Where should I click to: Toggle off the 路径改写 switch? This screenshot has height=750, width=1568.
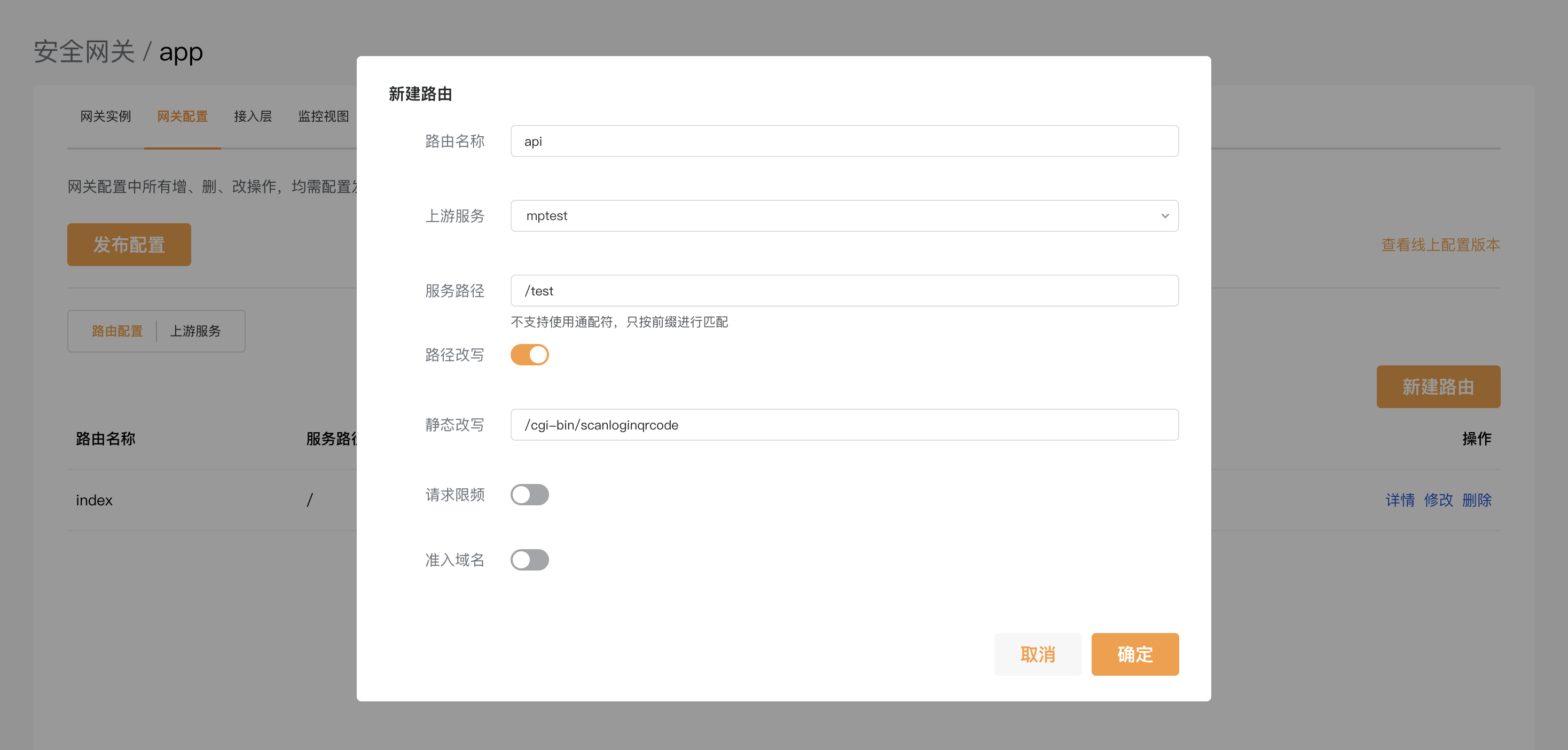click(x=529, y=355)
